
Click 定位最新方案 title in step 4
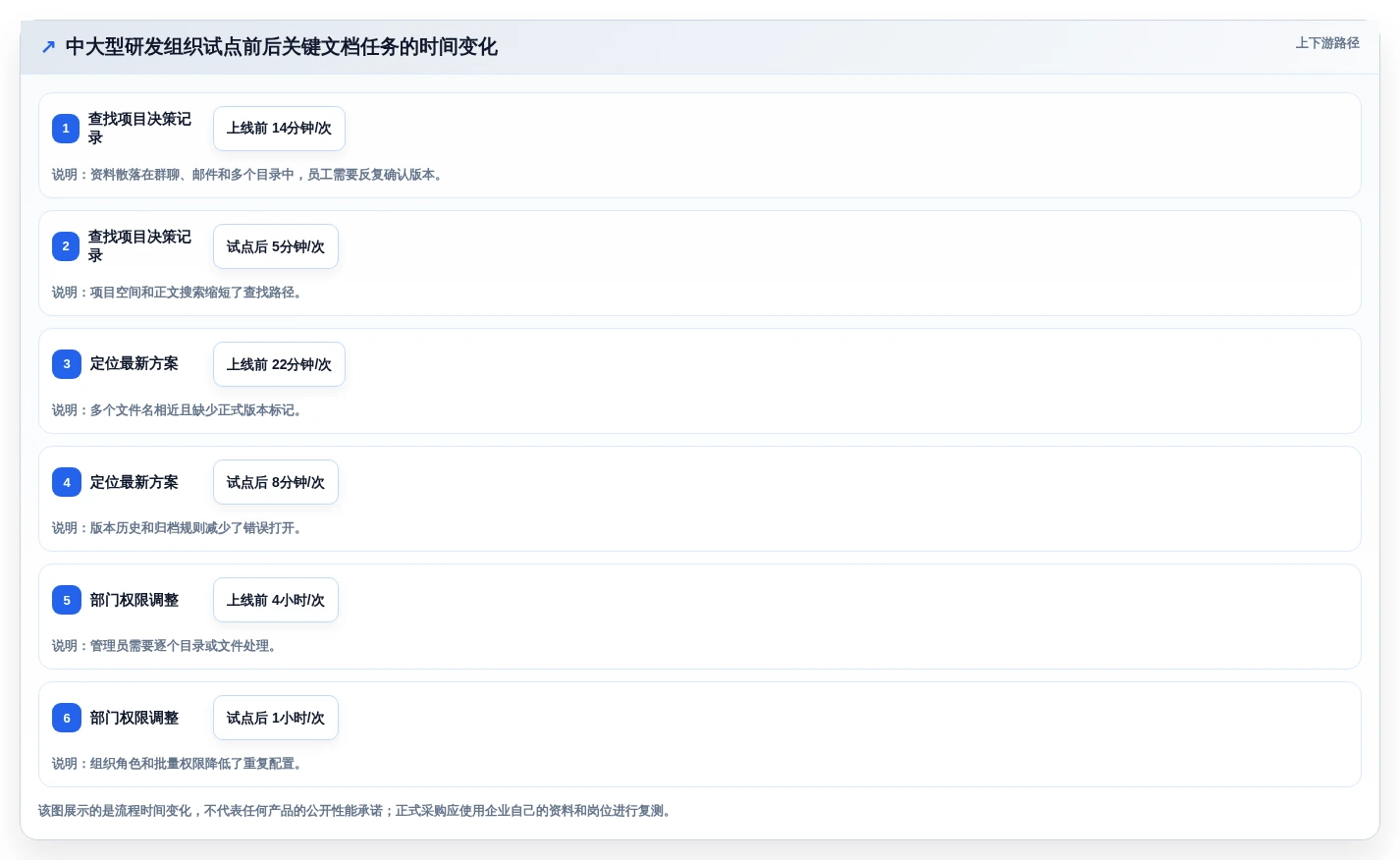point(135,482)
